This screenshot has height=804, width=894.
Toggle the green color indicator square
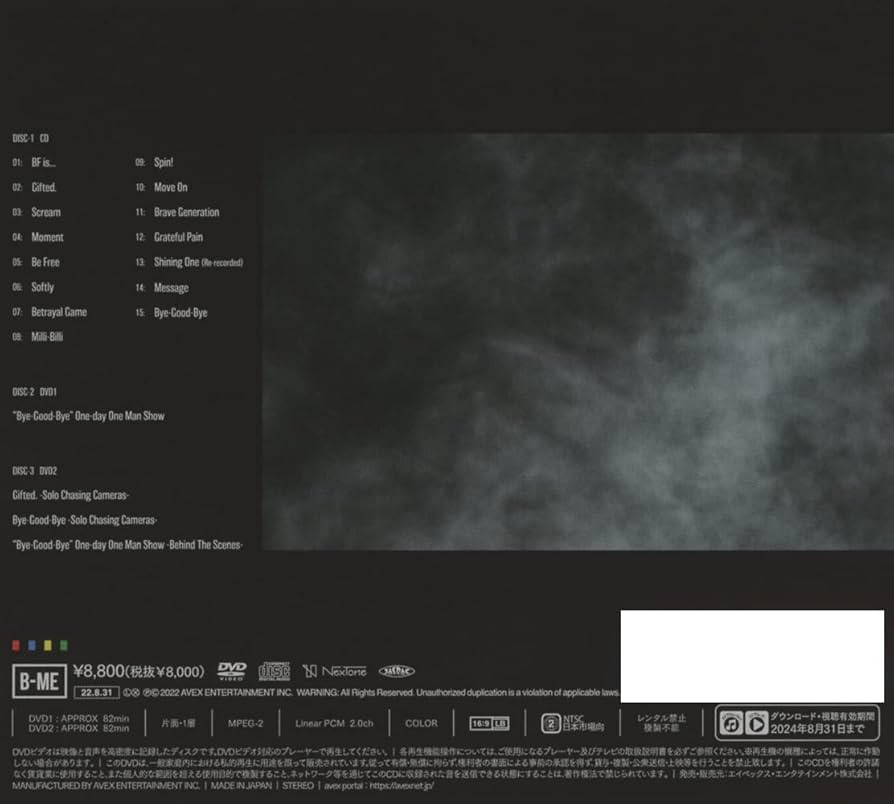coord(64,646)
